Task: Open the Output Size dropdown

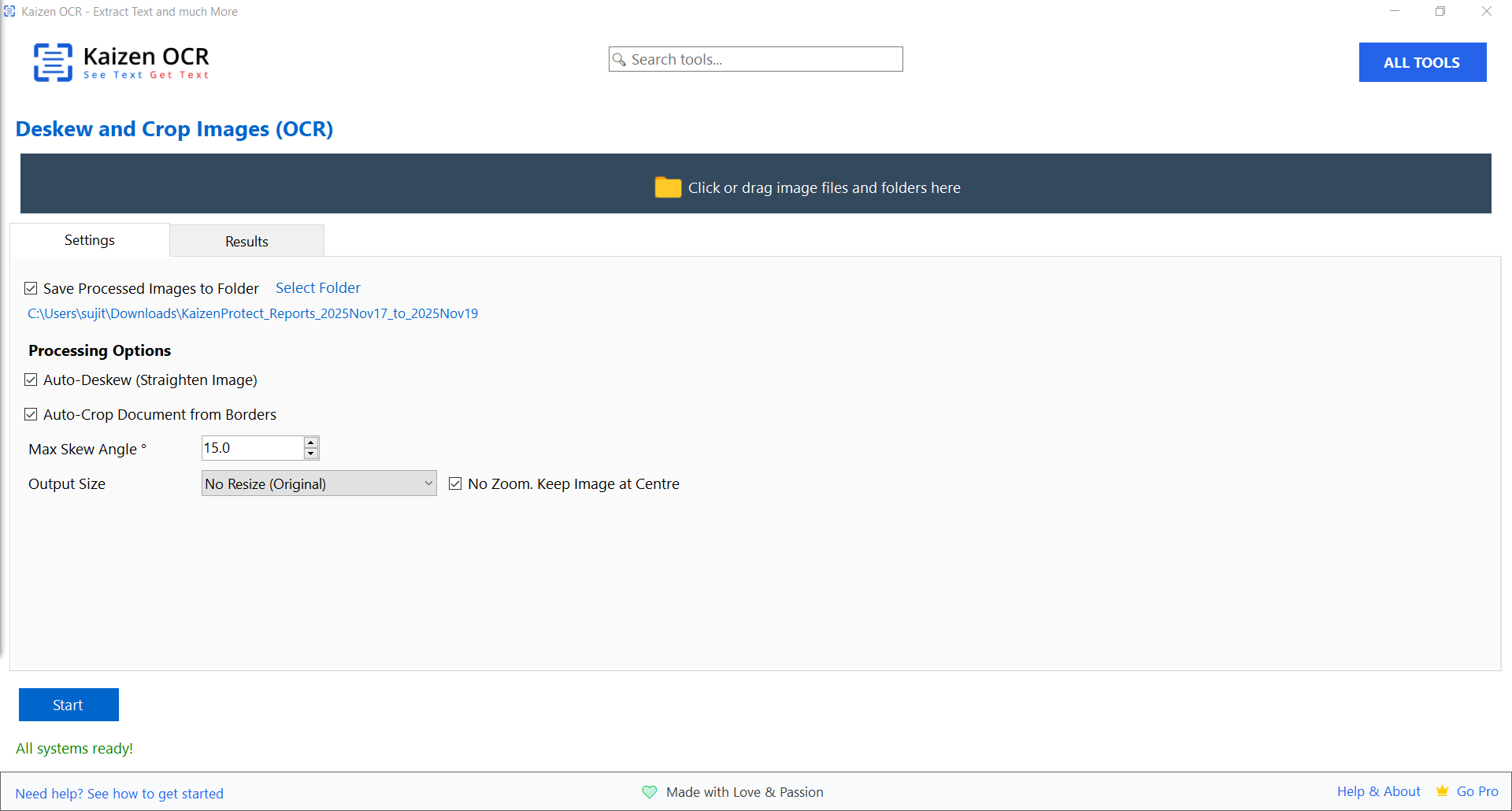Action: coord(319,483)
